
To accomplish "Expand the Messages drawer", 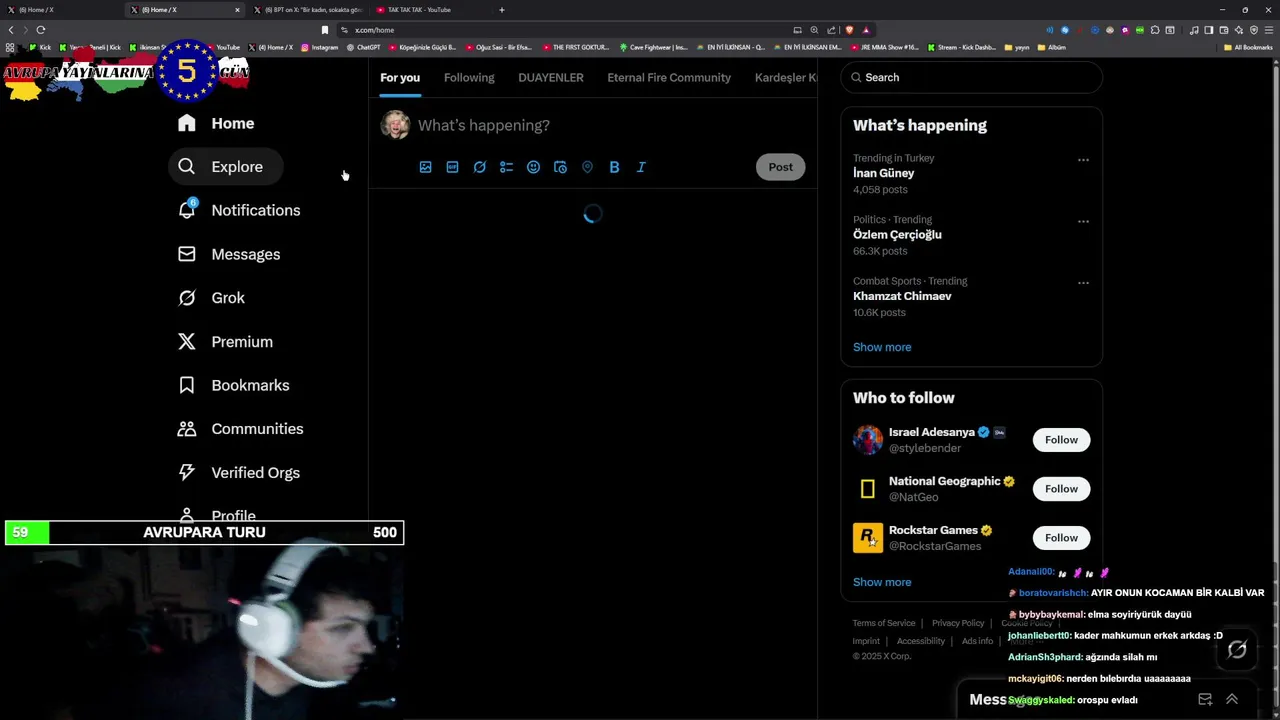I will pyautogui.click(x=1232, y=700).
